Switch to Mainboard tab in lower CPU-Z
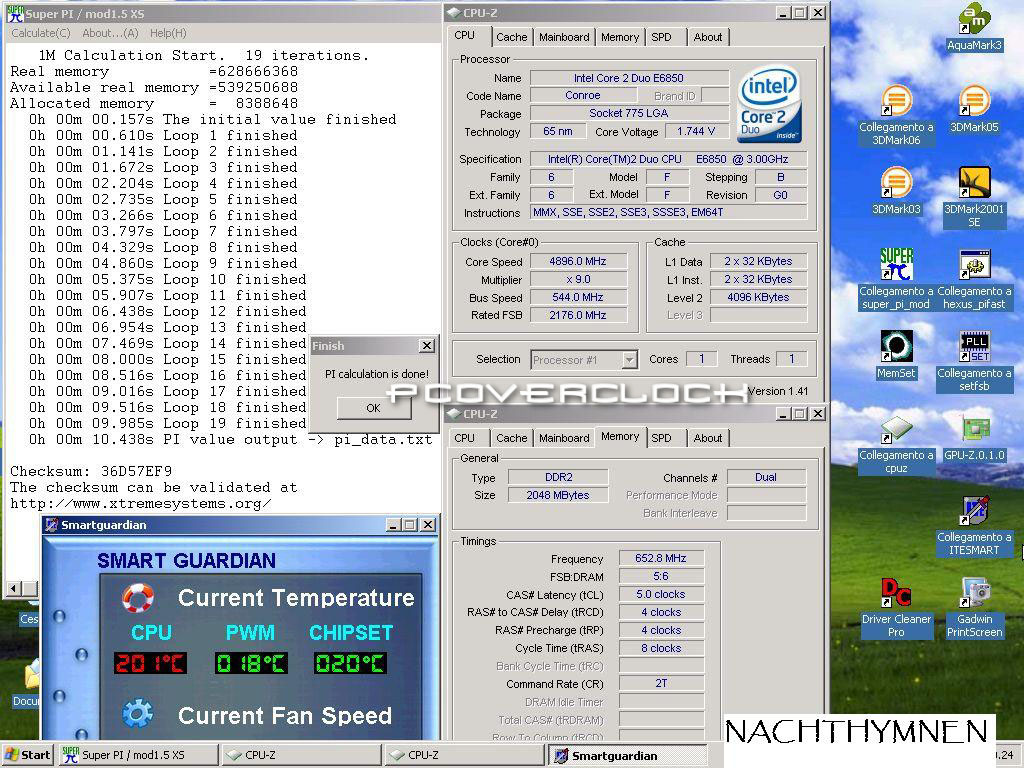 click(x=564, y=438)
